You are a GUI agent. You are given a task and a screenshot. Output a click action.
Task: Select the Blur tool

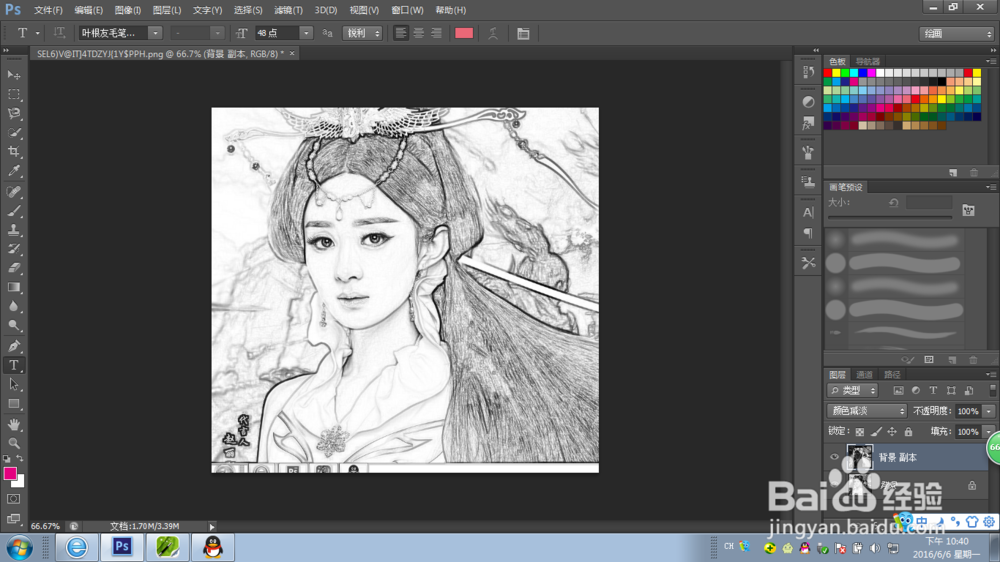[13, 306]
